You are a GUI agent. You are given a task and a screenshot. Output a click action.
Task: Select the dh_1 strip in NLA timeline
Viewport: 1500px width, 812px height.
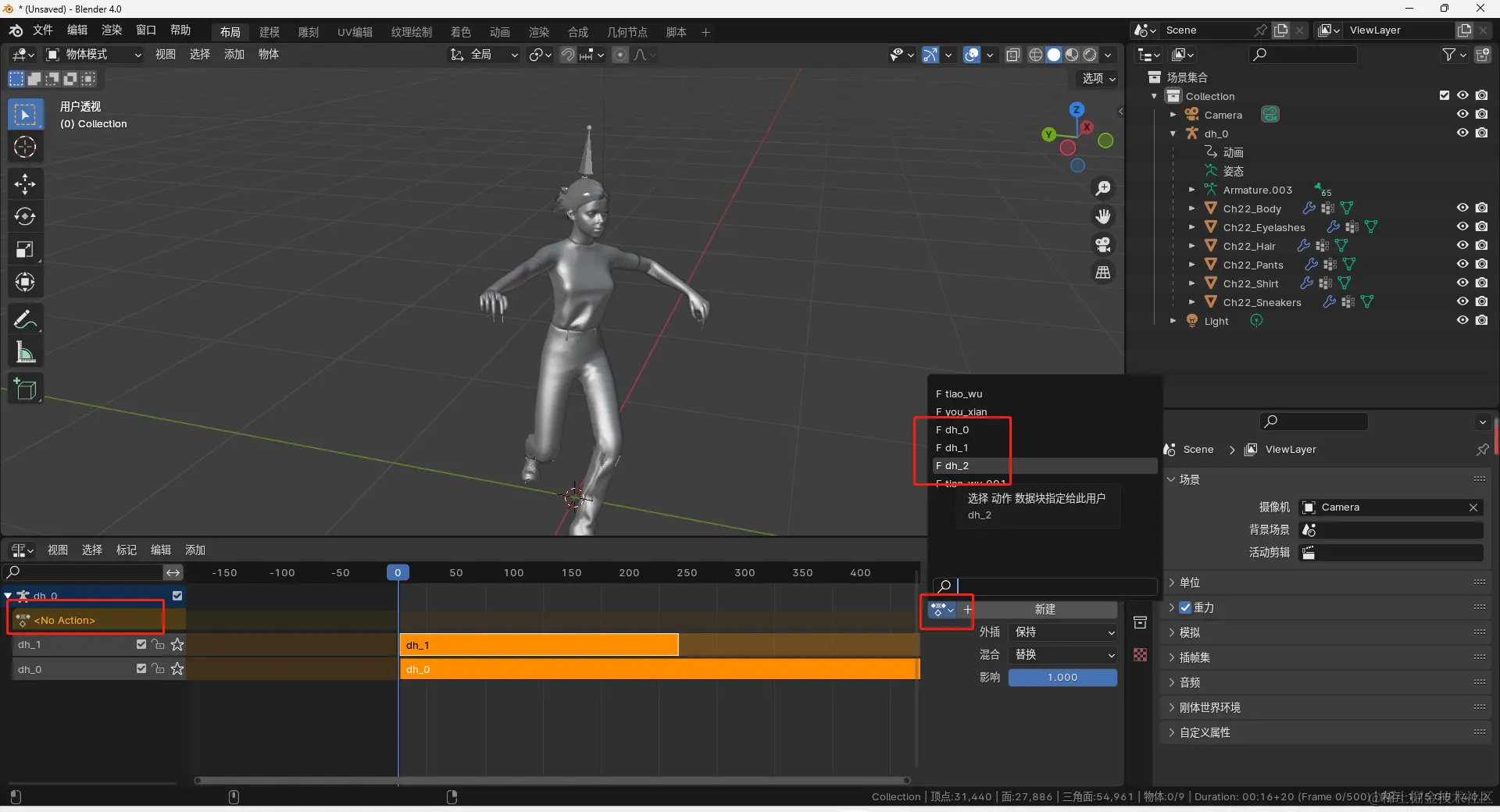click(x=539, y=645)
